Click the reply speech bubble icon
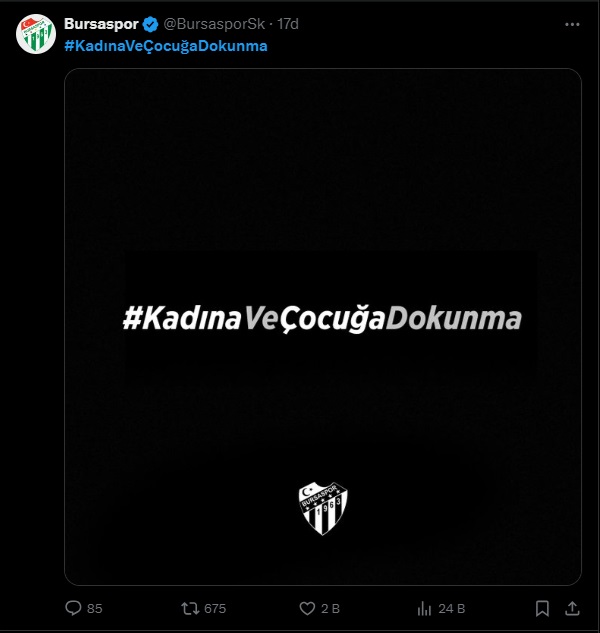This screenshot has height=633, width=600. 73,608
